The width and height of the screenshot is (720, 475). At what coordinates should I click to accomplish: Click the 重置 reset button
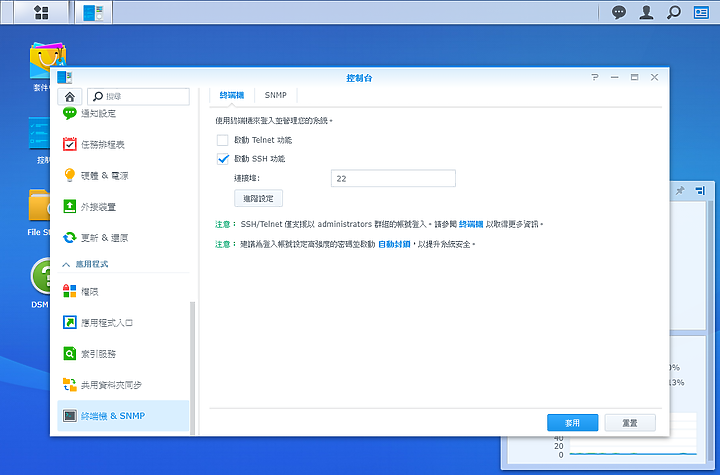tap(630, 423)
